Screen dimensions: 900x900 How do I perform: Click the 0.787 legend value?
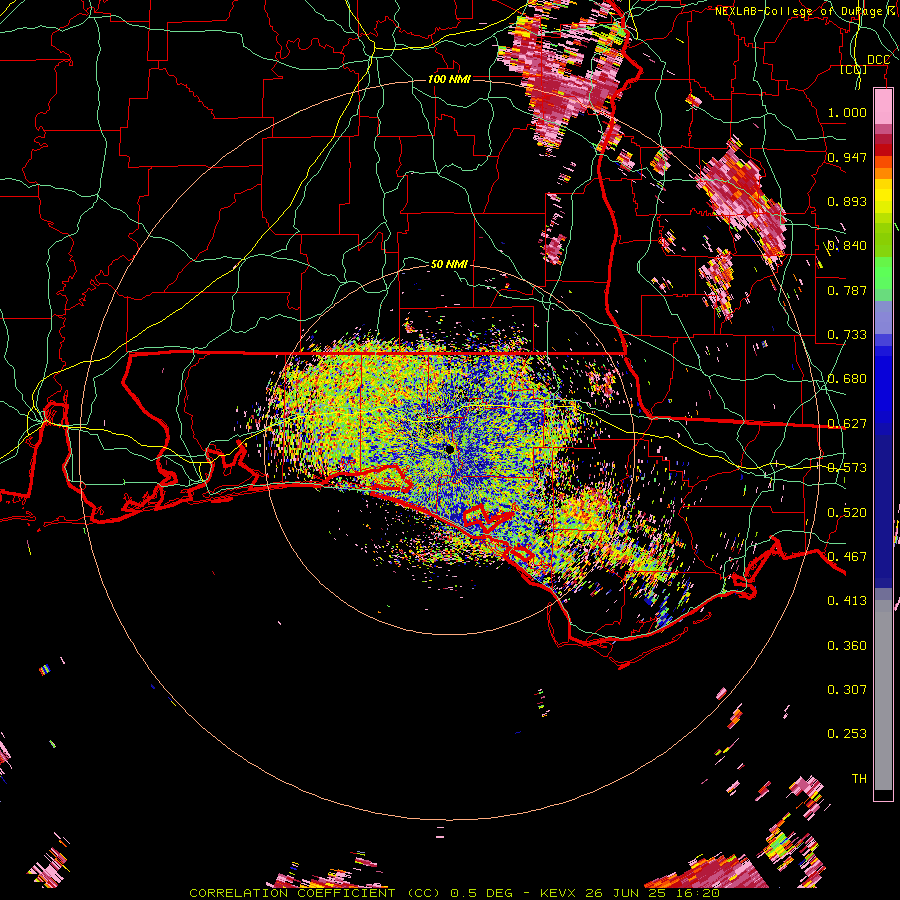847,290
